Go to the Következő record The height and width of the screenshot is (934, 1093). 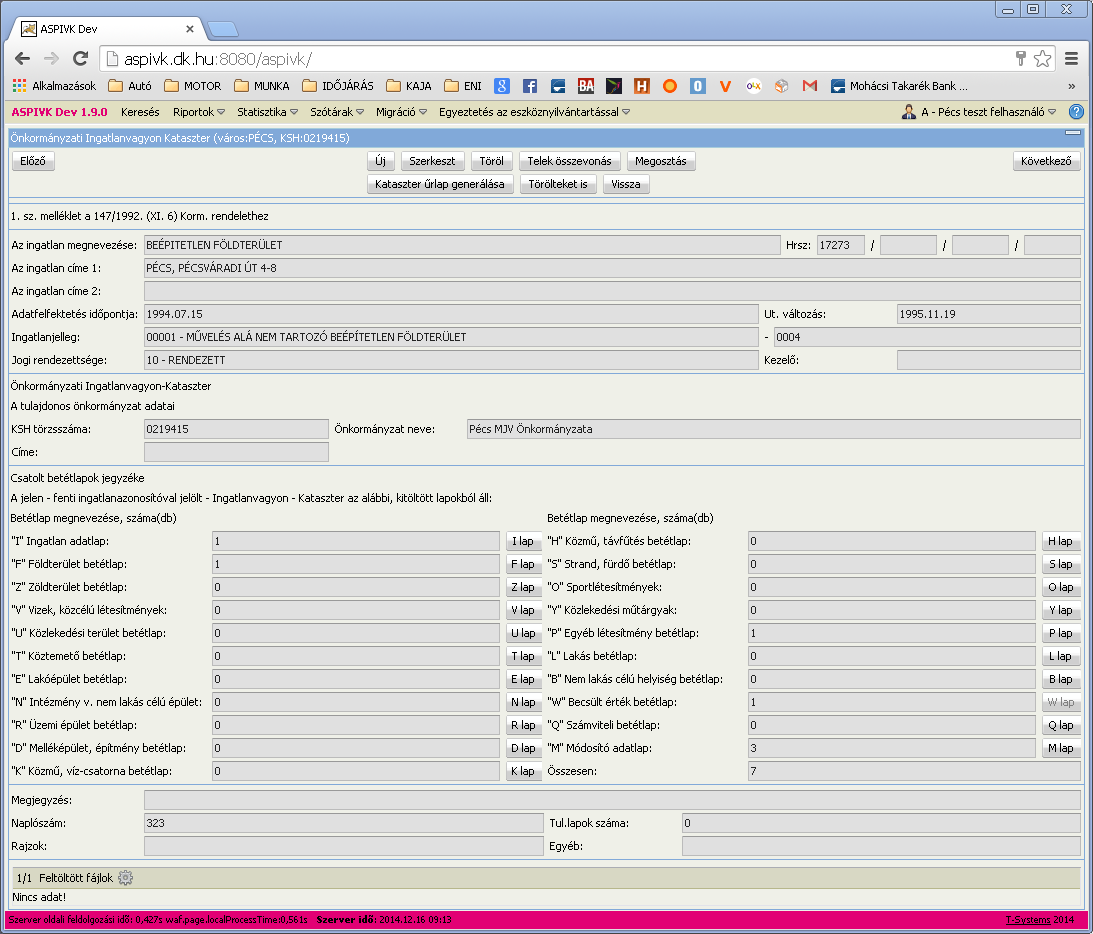pos(1046,161)
